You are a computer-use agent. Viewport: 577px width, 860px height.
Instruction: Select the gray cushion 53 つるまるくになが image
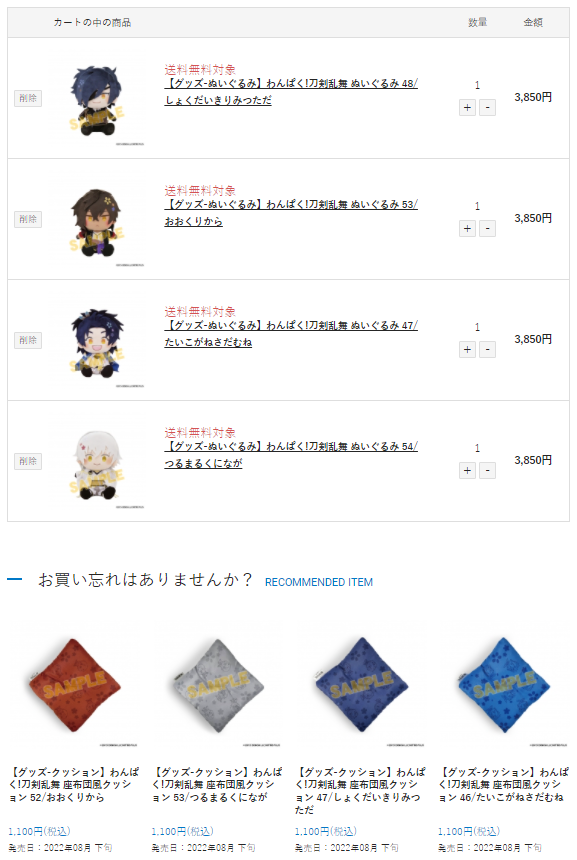pos(217,686)
